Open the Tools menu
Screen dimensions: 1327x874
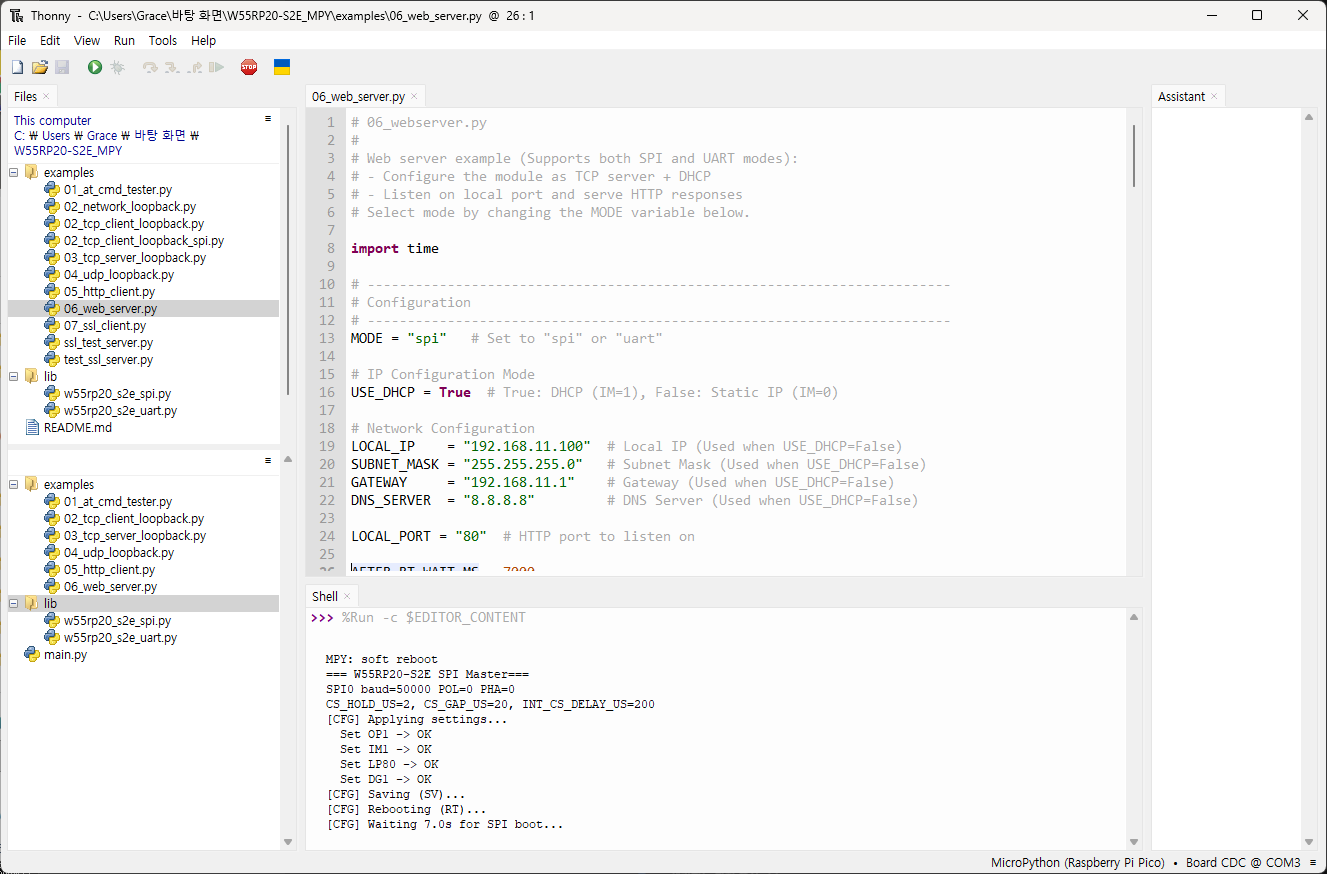click(x=163, y=41)
